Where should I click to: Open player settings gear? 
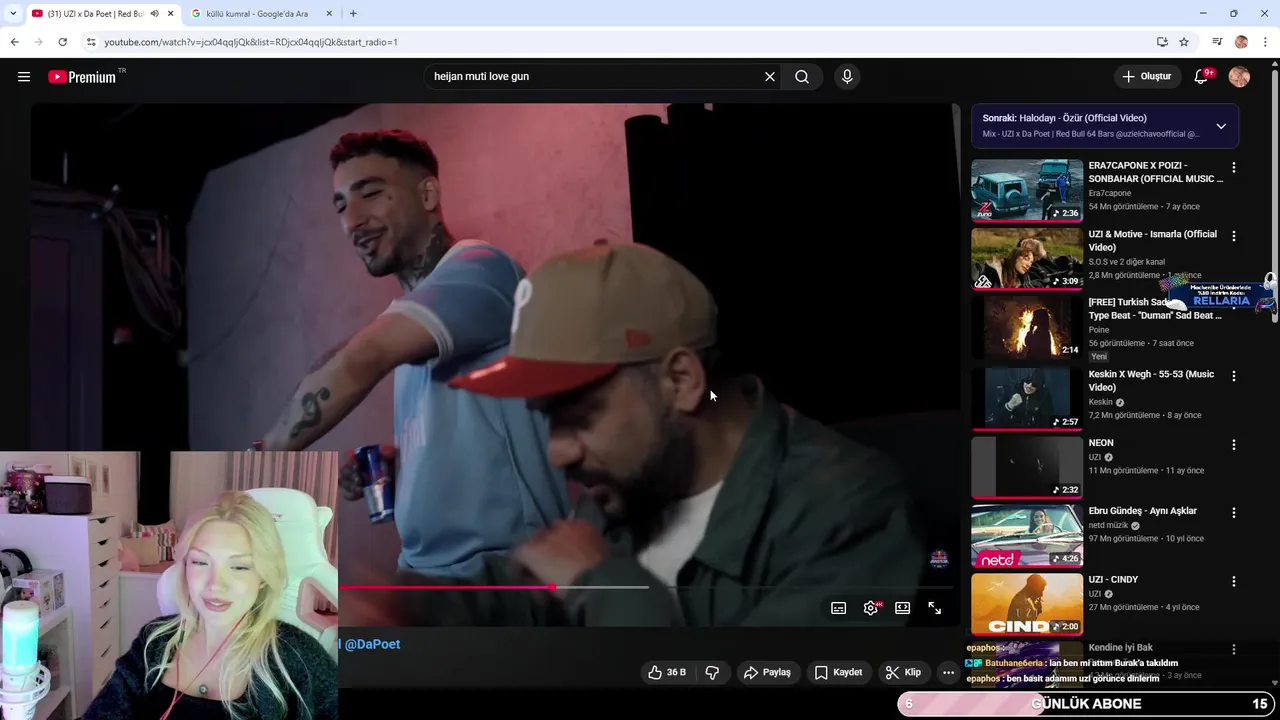[871, 608]
